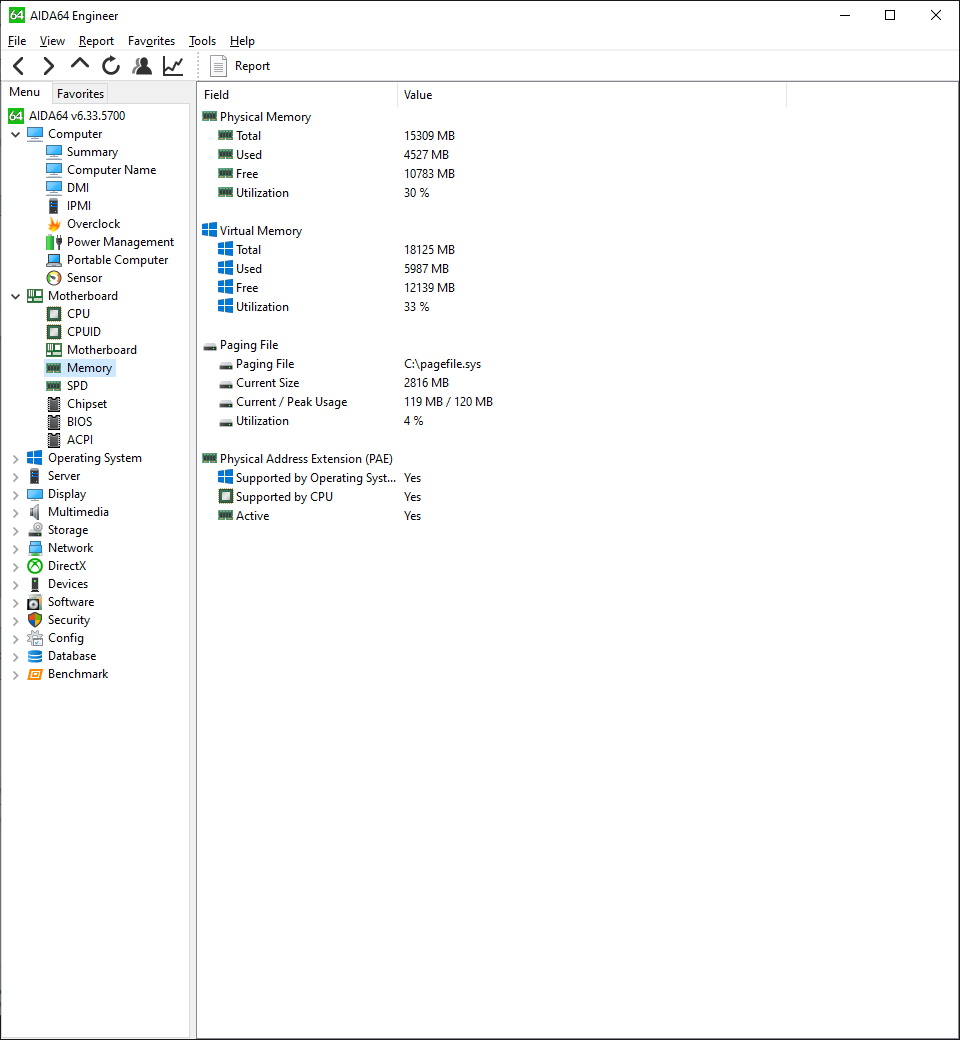Image resolution: width=960 pixels, height=1040 pixels.
Task: Minimize the AIDA64 window
Action: coord(845,15)
